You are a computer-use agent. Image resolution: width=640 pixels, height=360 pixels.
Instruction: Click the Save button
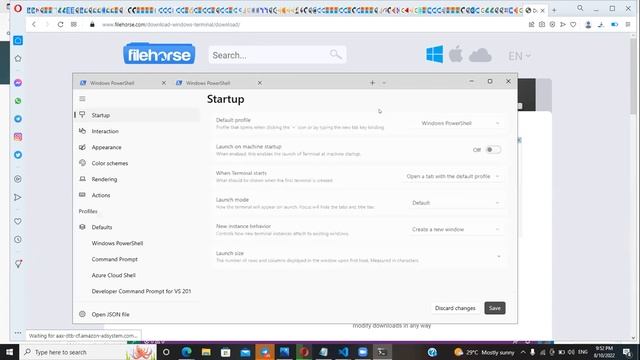pyautogui.click(x=495, y=308)
